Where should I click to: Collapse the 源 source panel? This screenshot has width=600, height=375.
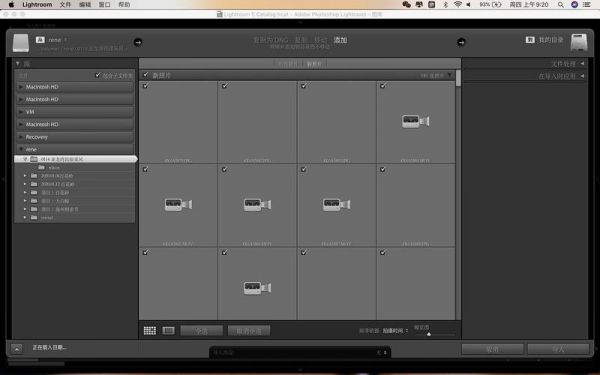point(18,64)
